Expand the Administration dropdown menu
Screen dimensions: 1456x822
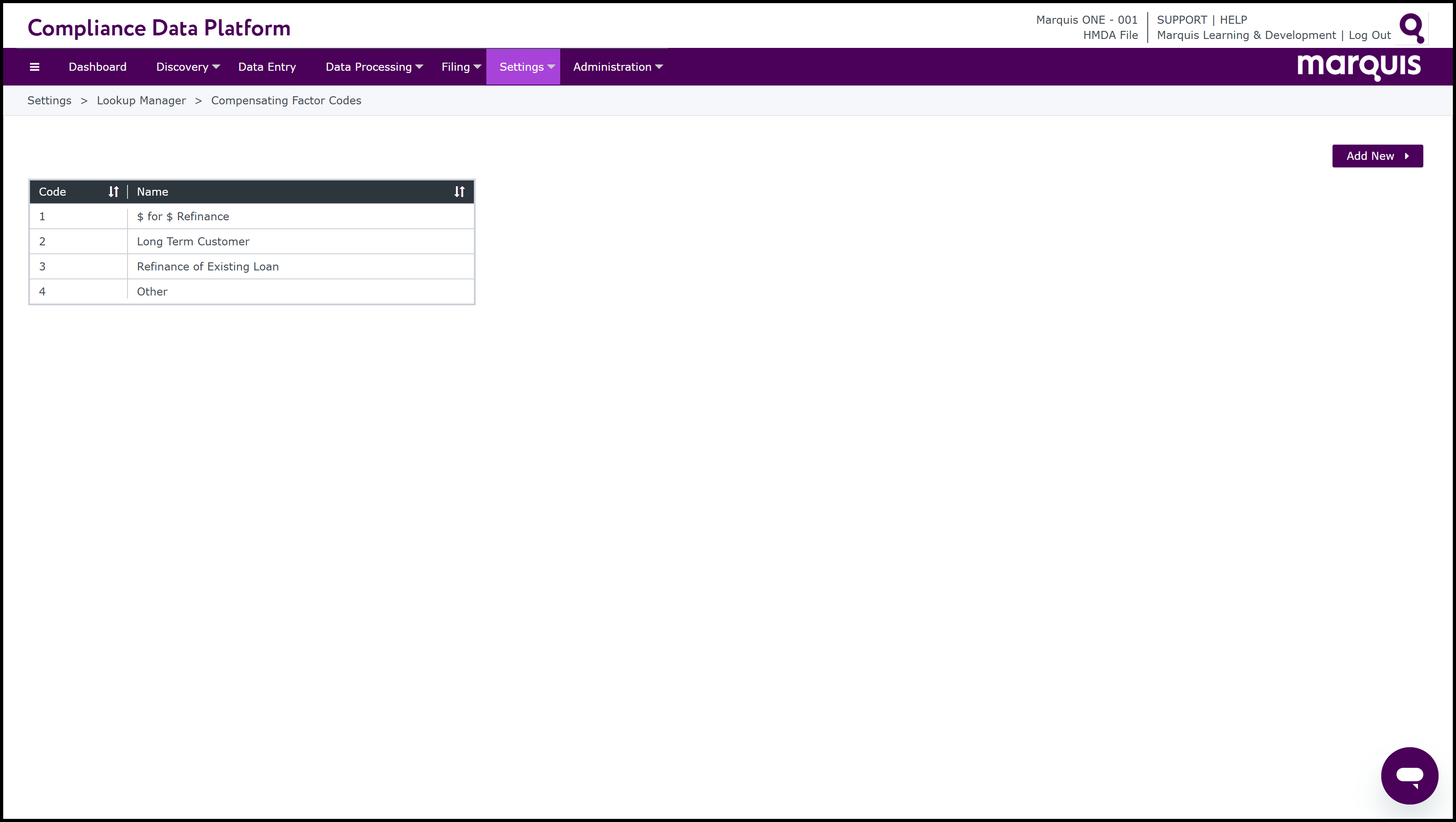(617, 67)
